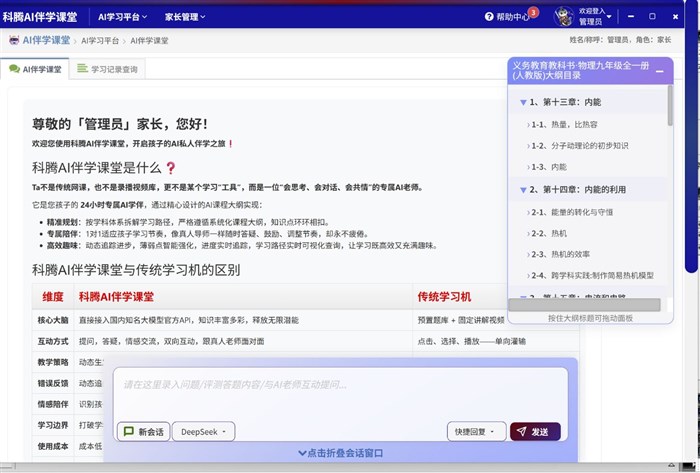Send the message with 发送 button
The height and width of the screenshot is (473, 700).
click(534, 432)
